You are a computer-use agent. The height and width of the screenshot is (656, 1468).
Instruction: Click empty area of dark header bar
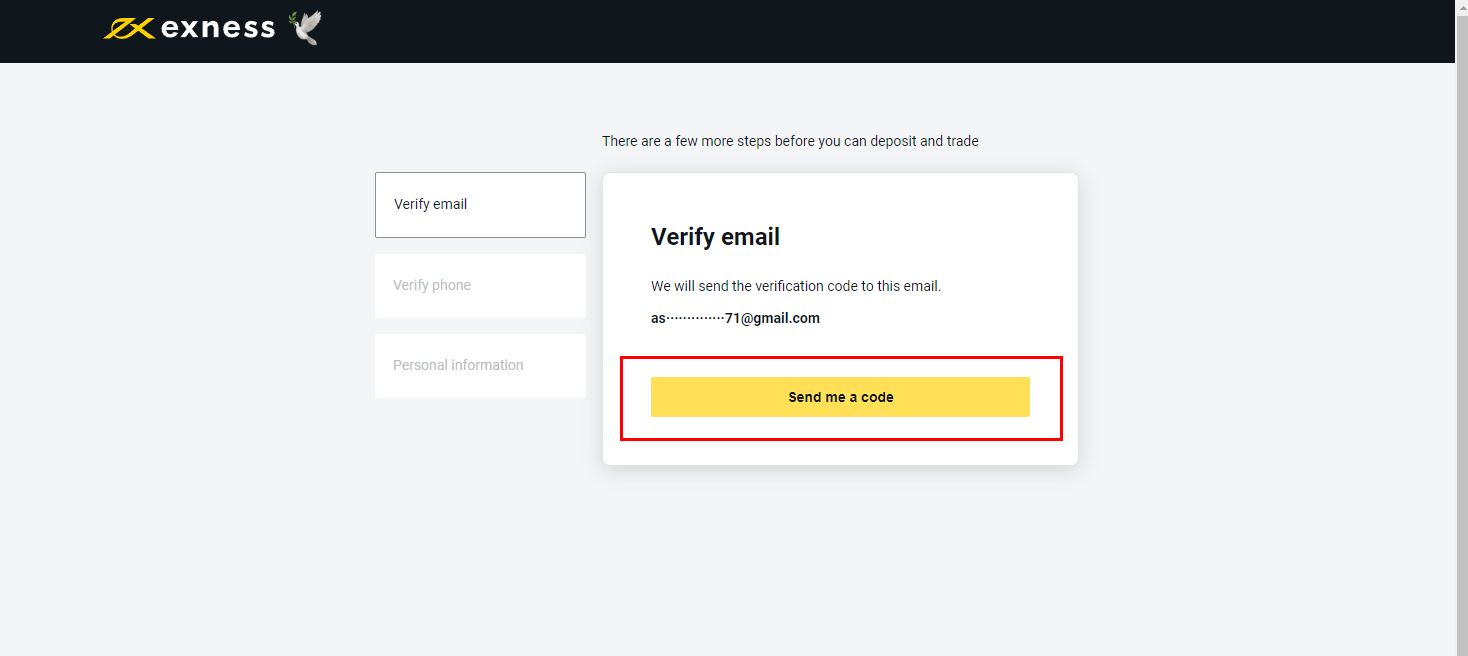click(x=800, y=30)
